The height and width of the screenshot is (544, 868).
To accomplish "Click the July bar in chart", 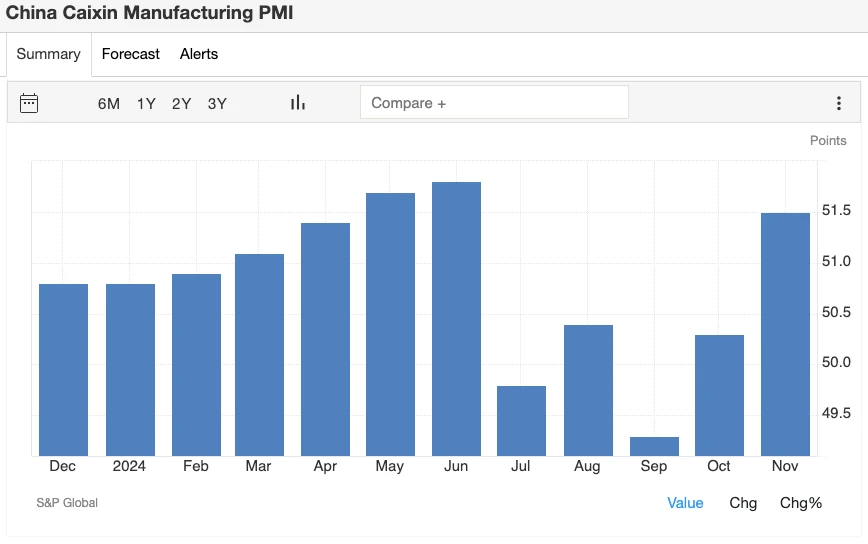I will (x=522, y=420).
